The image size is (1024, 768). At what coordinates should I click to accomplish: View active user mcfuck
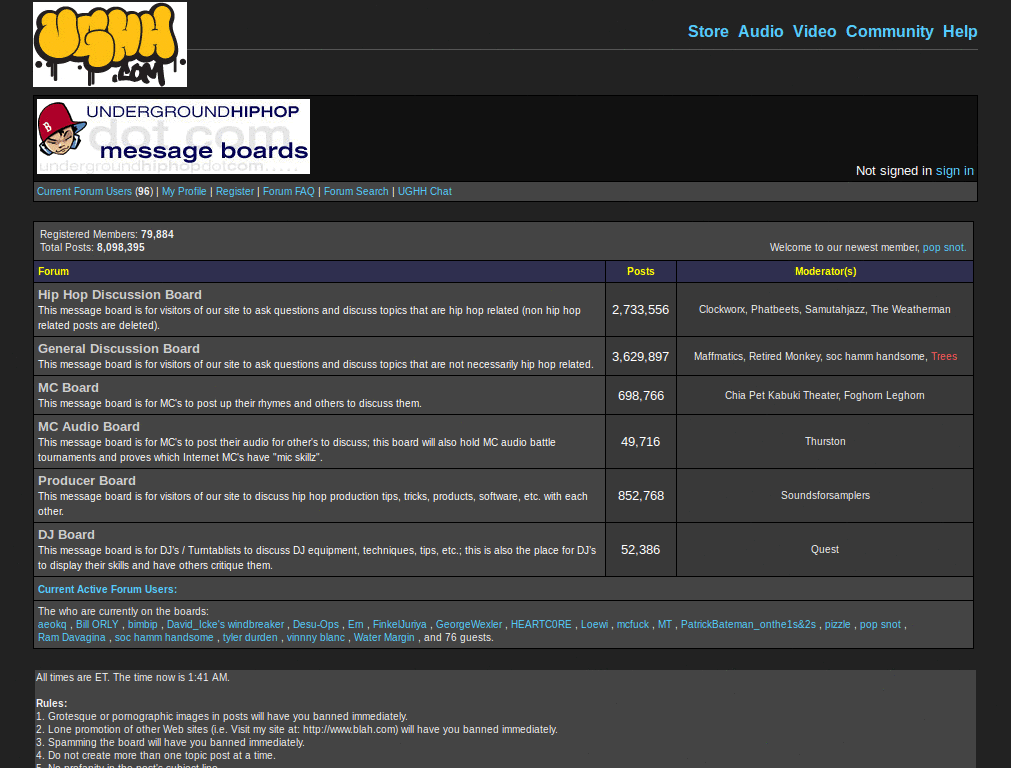pyautogui.click(x=633, y=624)
